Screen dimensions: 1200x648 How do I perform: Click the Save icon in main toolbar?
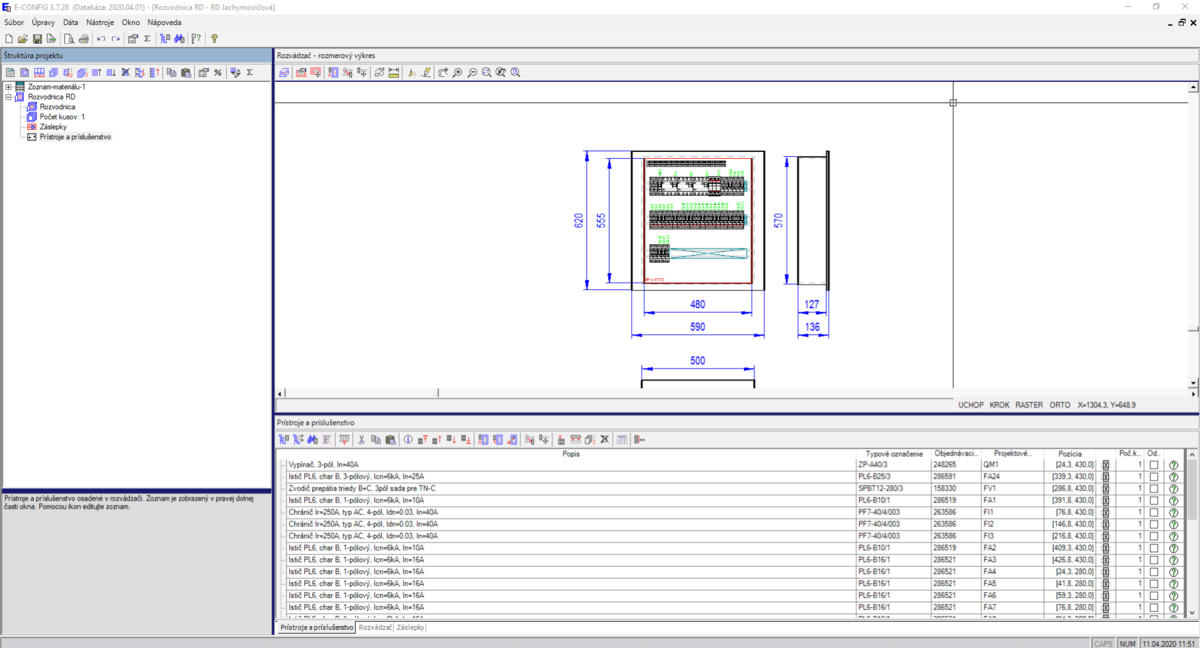37,39
